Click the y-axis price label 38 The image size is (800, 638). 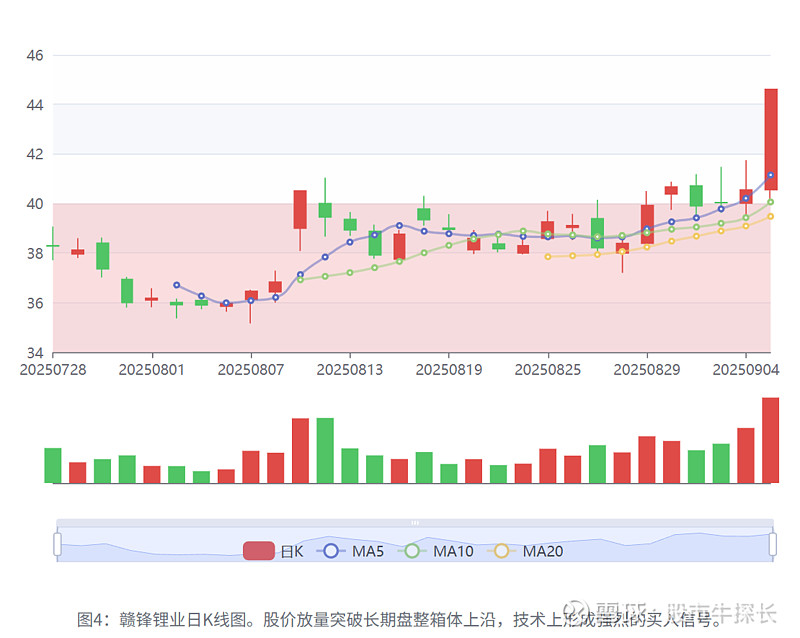pyautogui.click(x=35, y=253)
